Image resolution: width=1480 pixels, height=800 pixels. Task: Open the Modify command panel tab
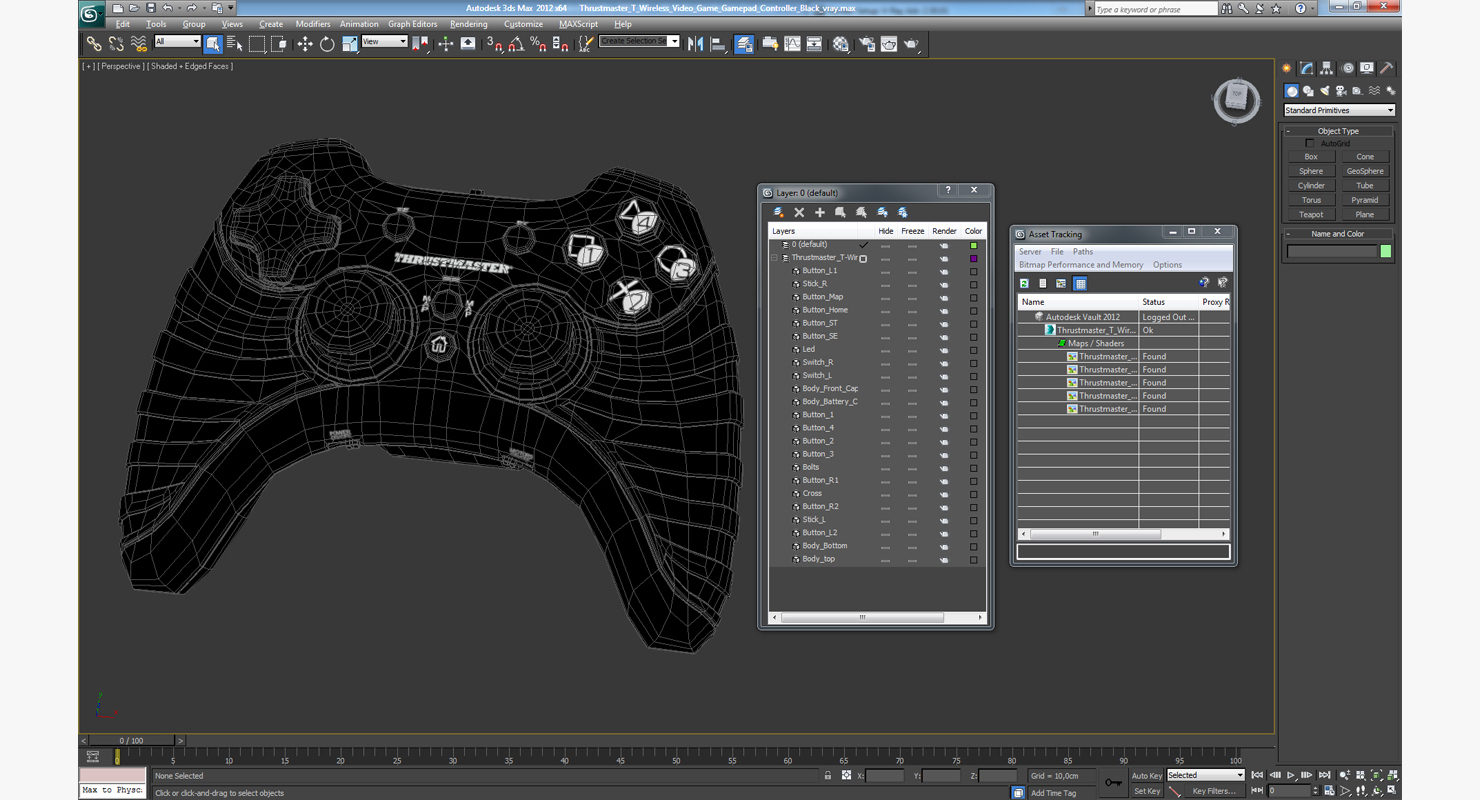tap(1306, 69)
